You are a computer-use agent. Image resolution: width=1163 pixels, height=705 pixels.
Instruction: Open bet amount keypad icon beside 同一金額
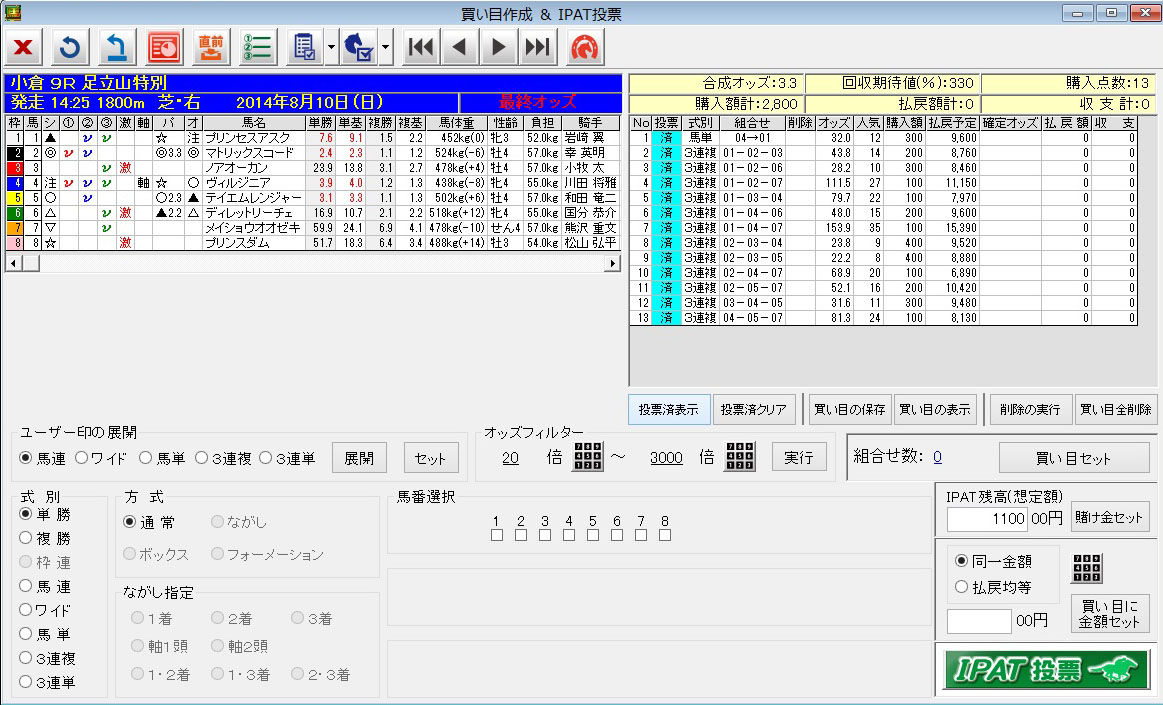coord(1087,569)
